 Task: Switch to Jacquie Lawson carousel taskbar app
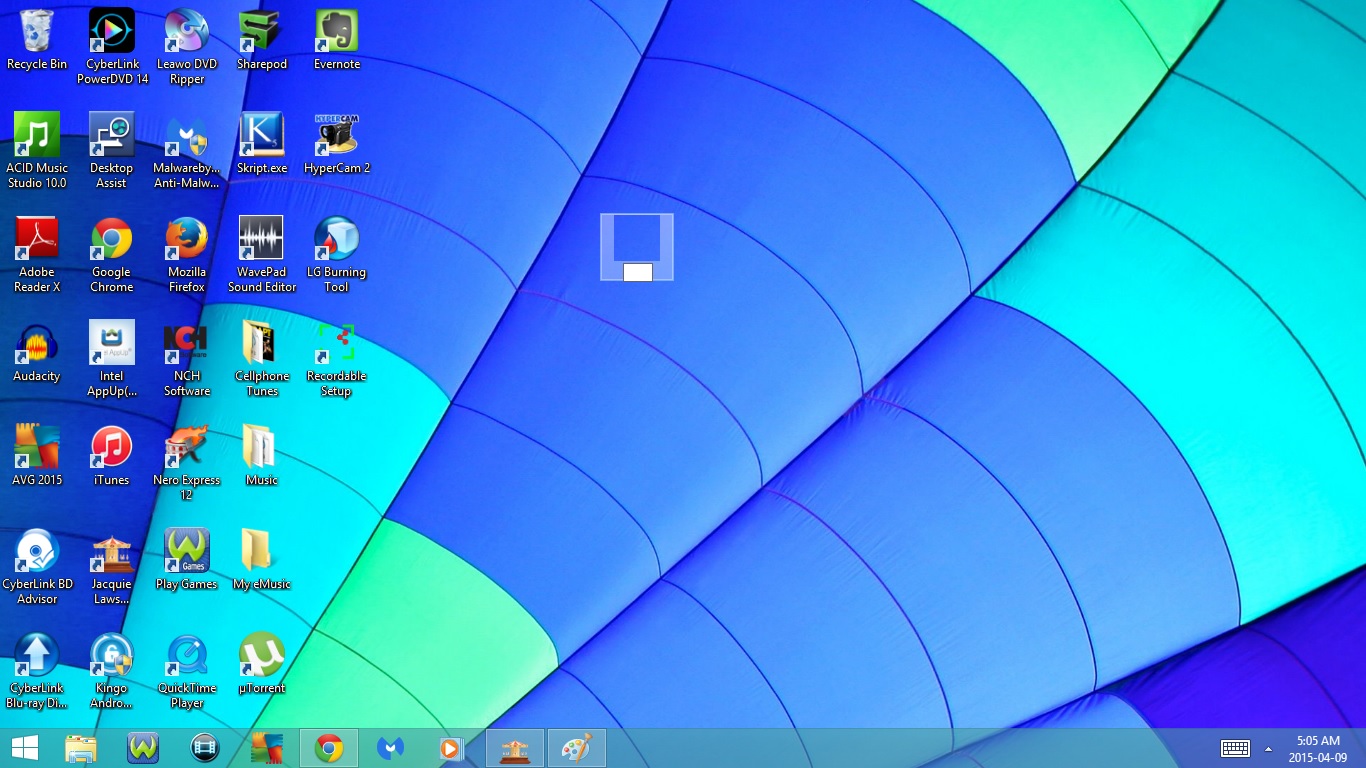pyautogui.click(x=515, y=748)
